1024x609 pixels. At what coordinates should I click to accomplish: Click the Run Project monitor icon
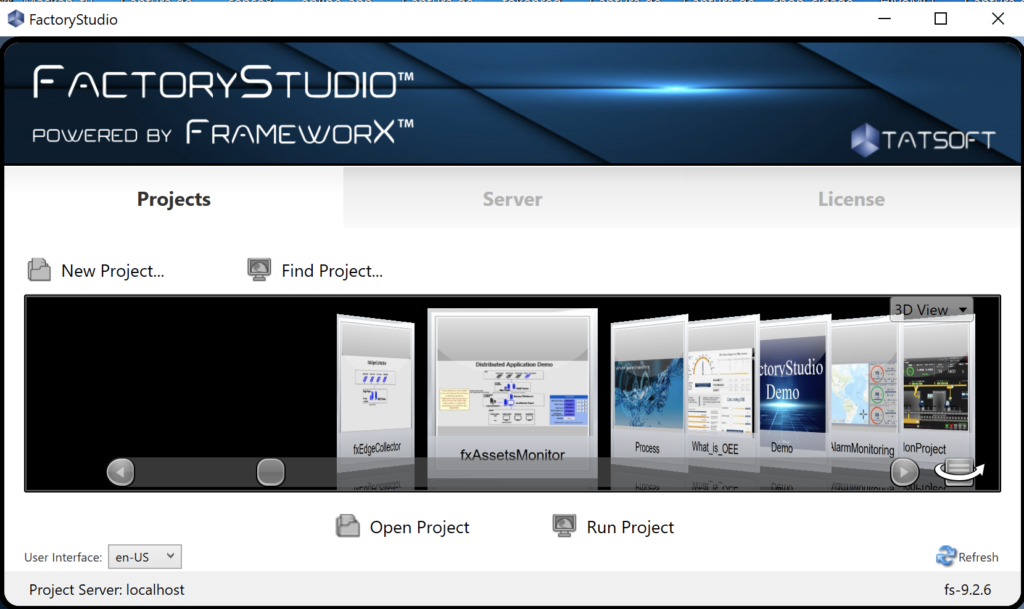pos(564,526)
